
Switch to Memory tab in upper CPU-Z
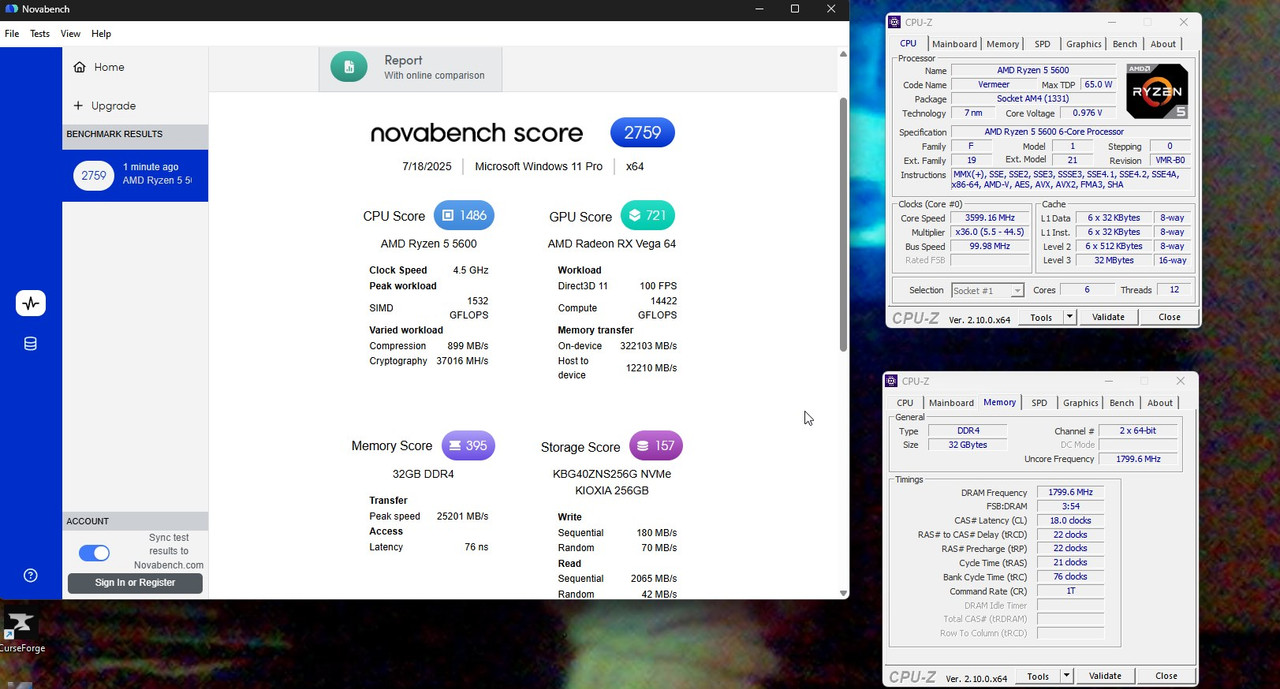pos(1002,44)
